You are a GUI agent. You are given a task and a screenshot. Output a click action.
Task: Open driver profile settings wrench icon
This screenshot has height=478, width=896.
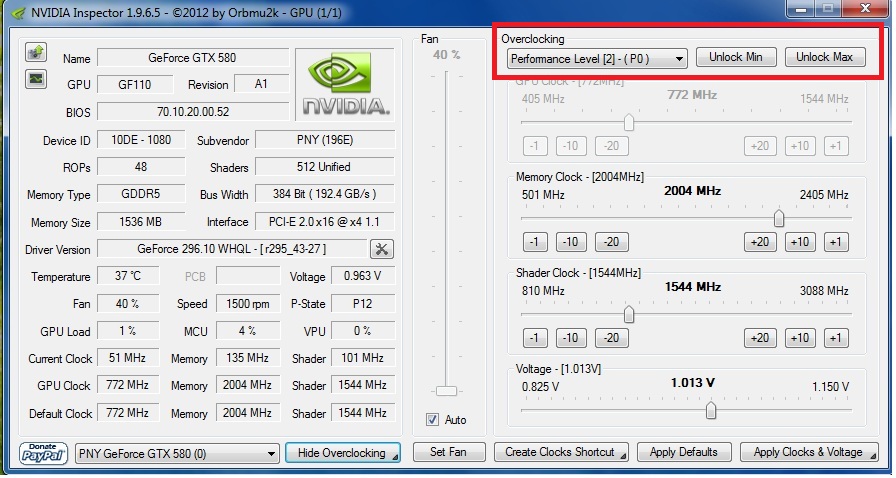coord(381,249)
